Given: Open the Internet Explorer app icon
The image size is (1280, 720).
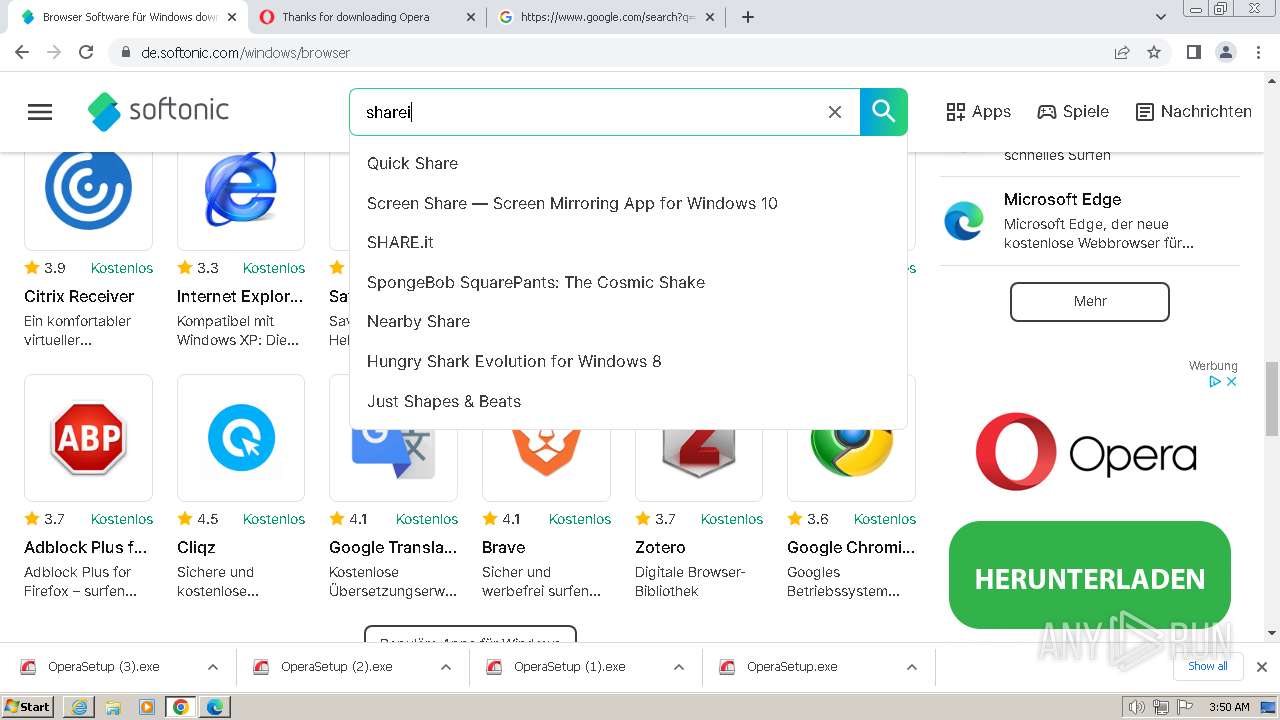Looking at the screenshot, I should (x=241, y=190).
